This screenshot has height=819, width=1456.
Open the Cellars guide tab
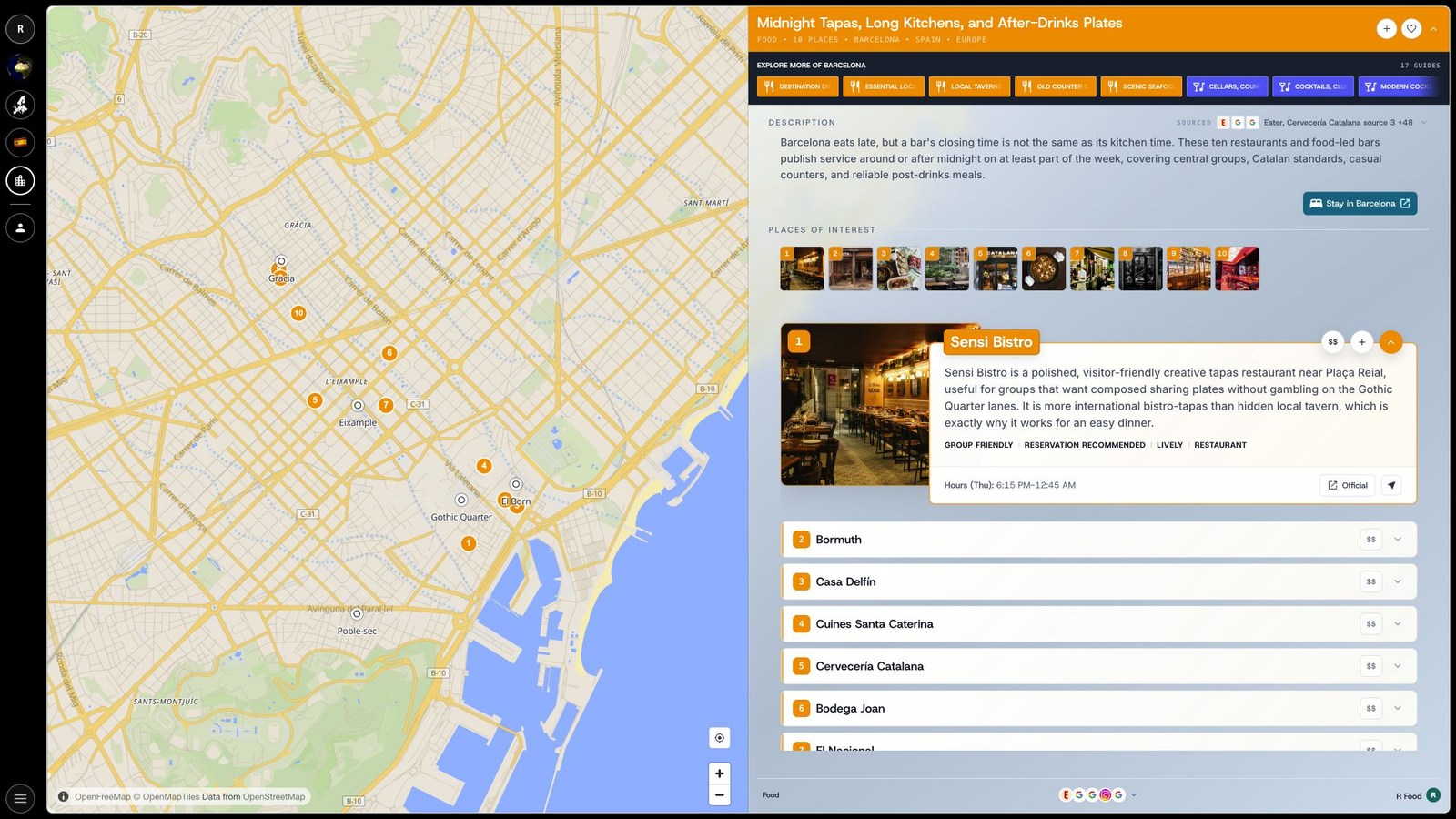[1227, 86]
